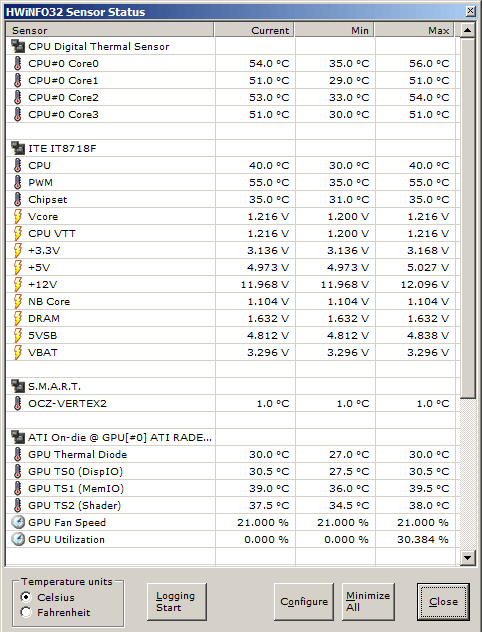The height and width of the screenshot is (632, 482).
Task: Click the scrollbar up arrow
Action: pyautogui.click(x=467, y=30)
